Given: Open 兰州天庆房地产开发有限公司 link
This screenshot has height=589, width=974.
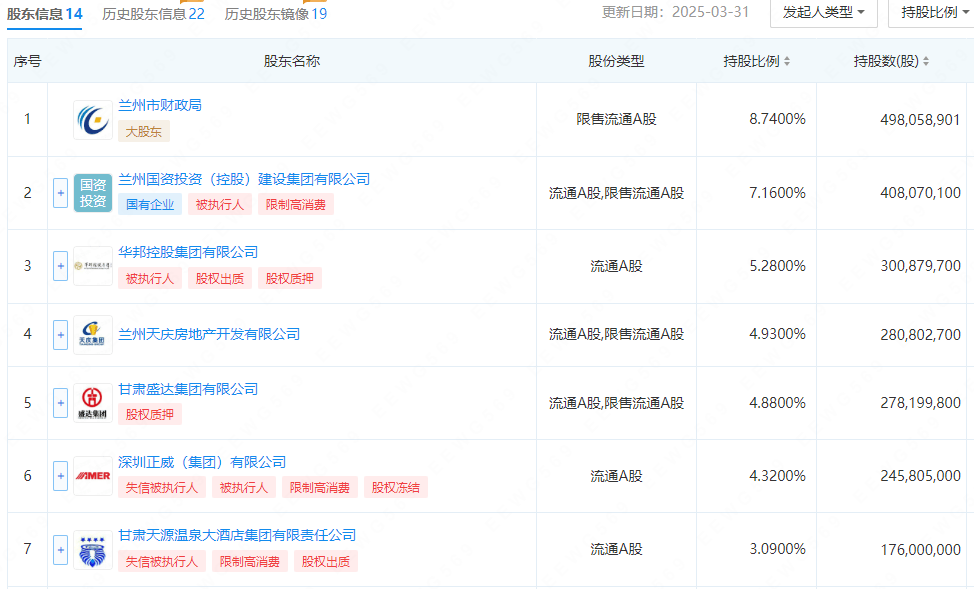Looking at the screenshot, I should [209, 334].
